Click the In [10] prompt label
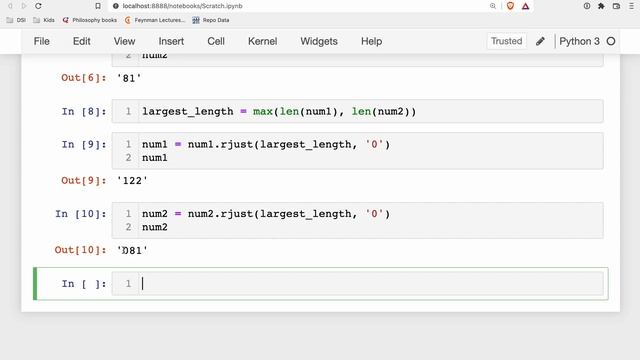 [x=80, y=214]
